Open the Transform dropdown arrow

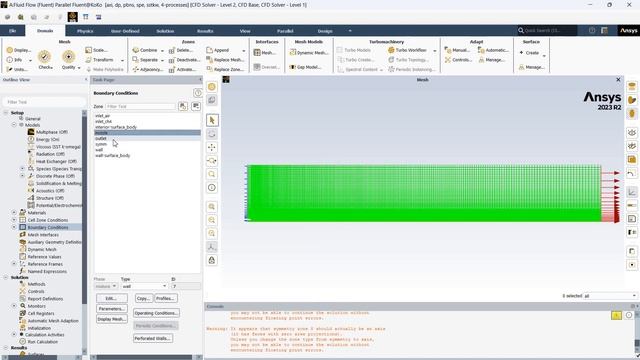pos(122,60)
